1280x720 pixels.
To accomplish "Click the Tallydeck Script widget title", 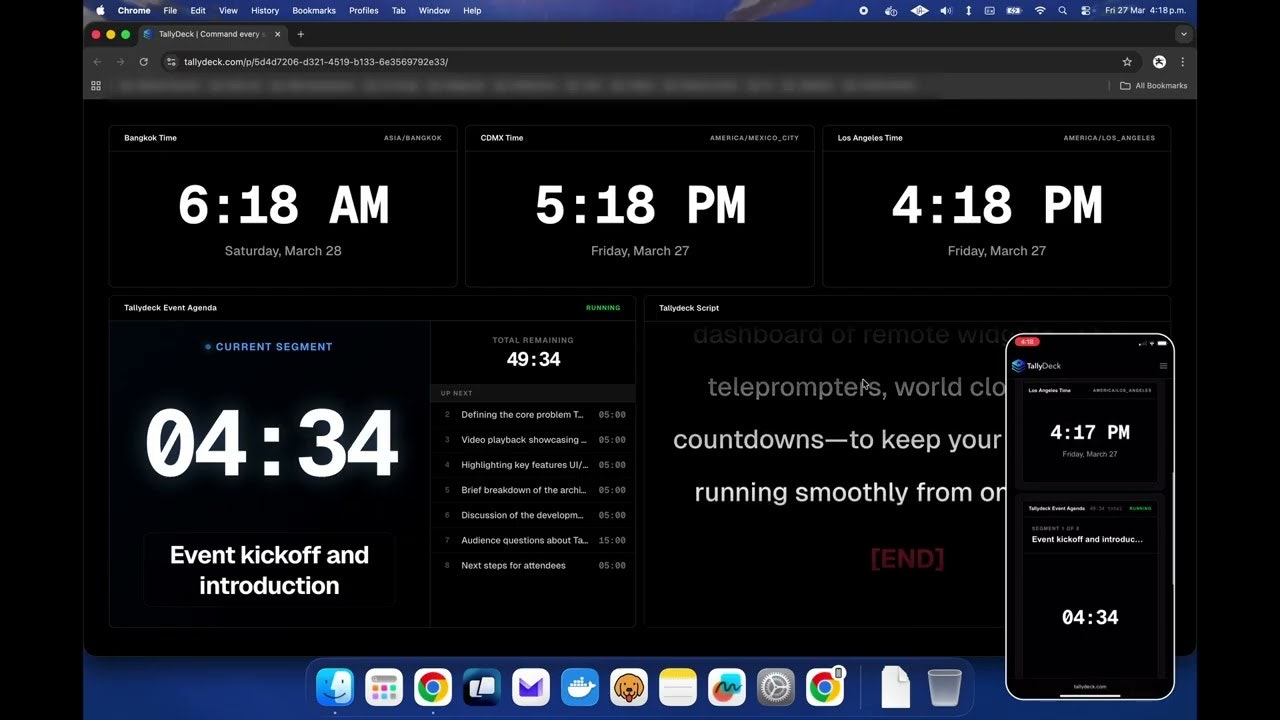I will (x=689, y=308).
